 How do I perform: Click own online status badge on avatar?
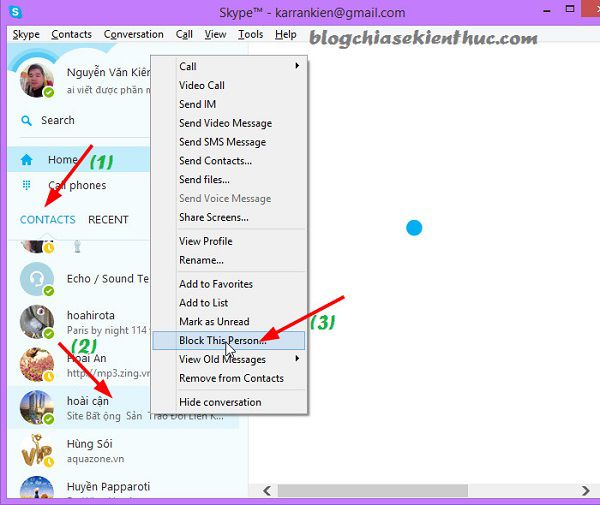tap(49, 92)
